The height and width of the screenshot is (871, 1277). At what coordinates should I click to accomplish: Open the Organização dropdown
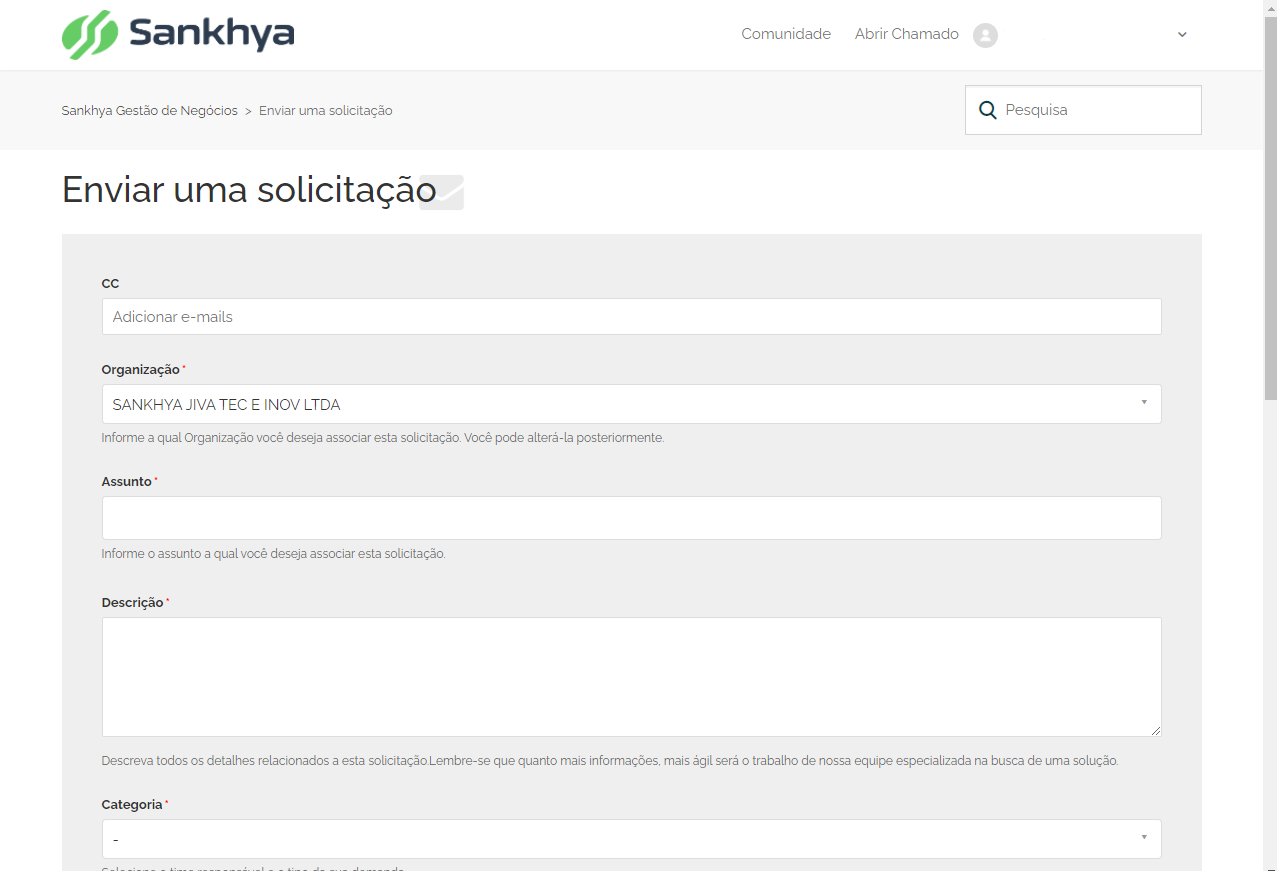[x=631, y=404]
